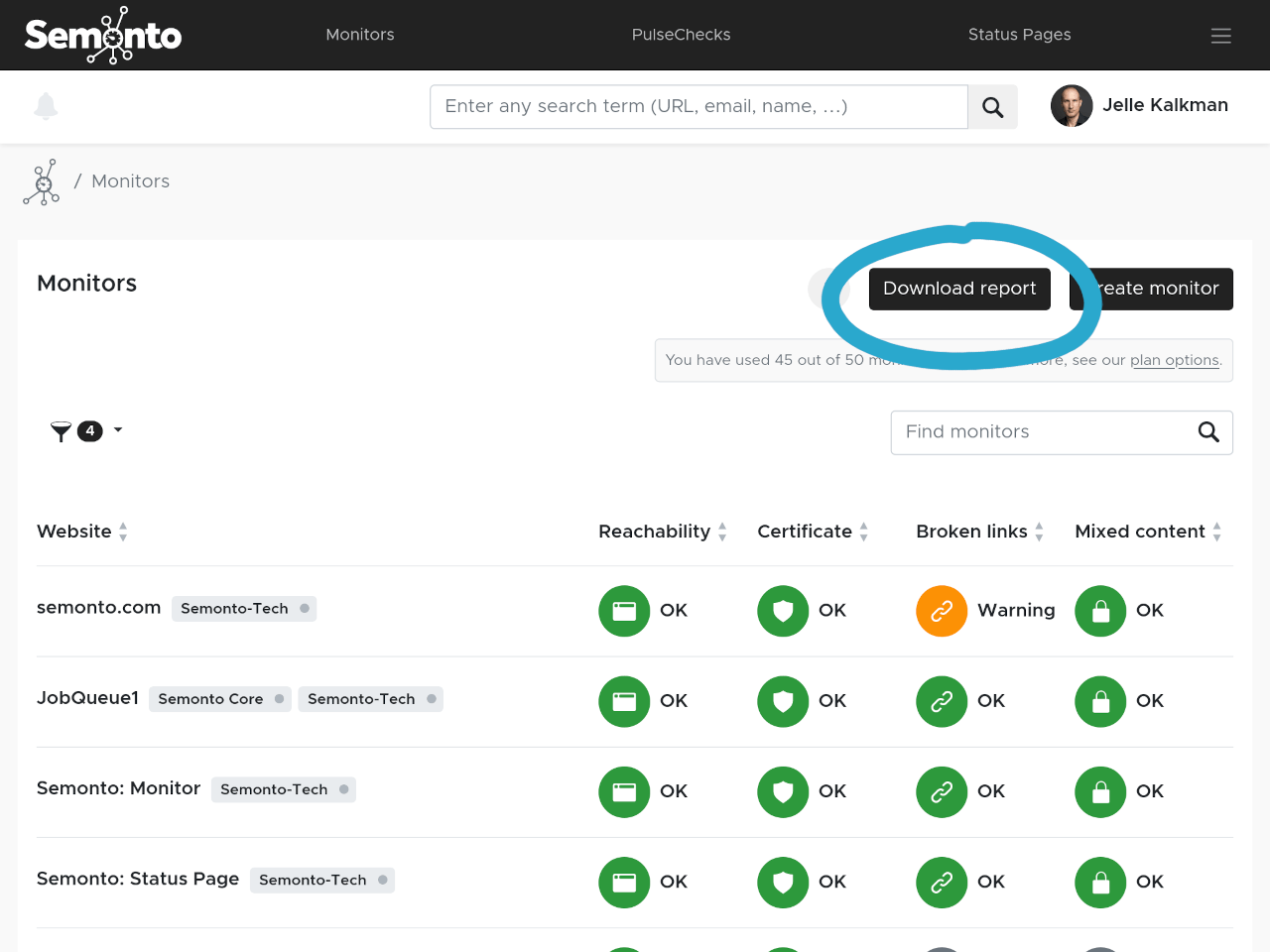This screenshot has height=952, width=1270.
Task: Click semonto.com Reachability status icon
Action: coord(624,611)
